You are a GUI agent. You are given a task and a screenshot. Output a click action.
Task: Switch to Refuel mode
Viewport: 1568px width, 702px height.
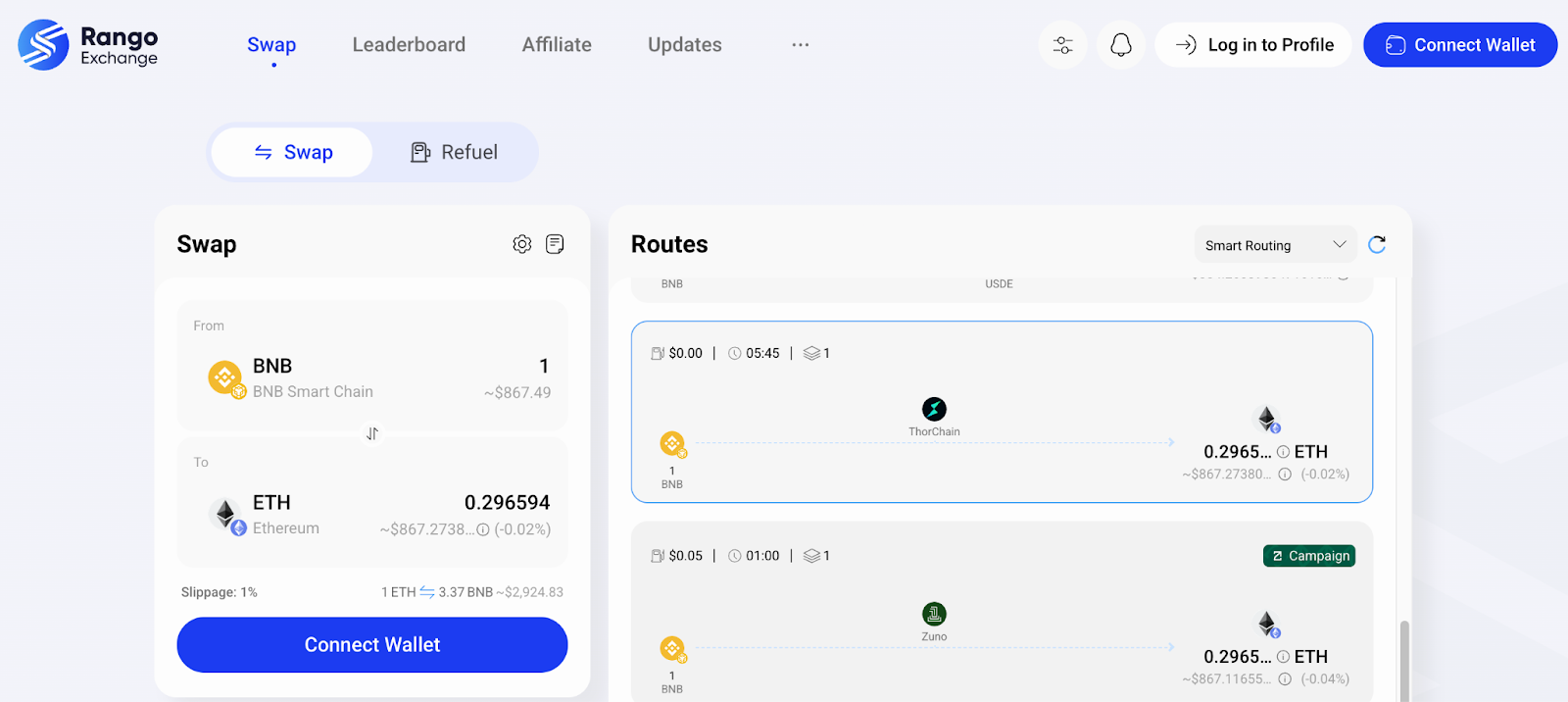(454, 152)
